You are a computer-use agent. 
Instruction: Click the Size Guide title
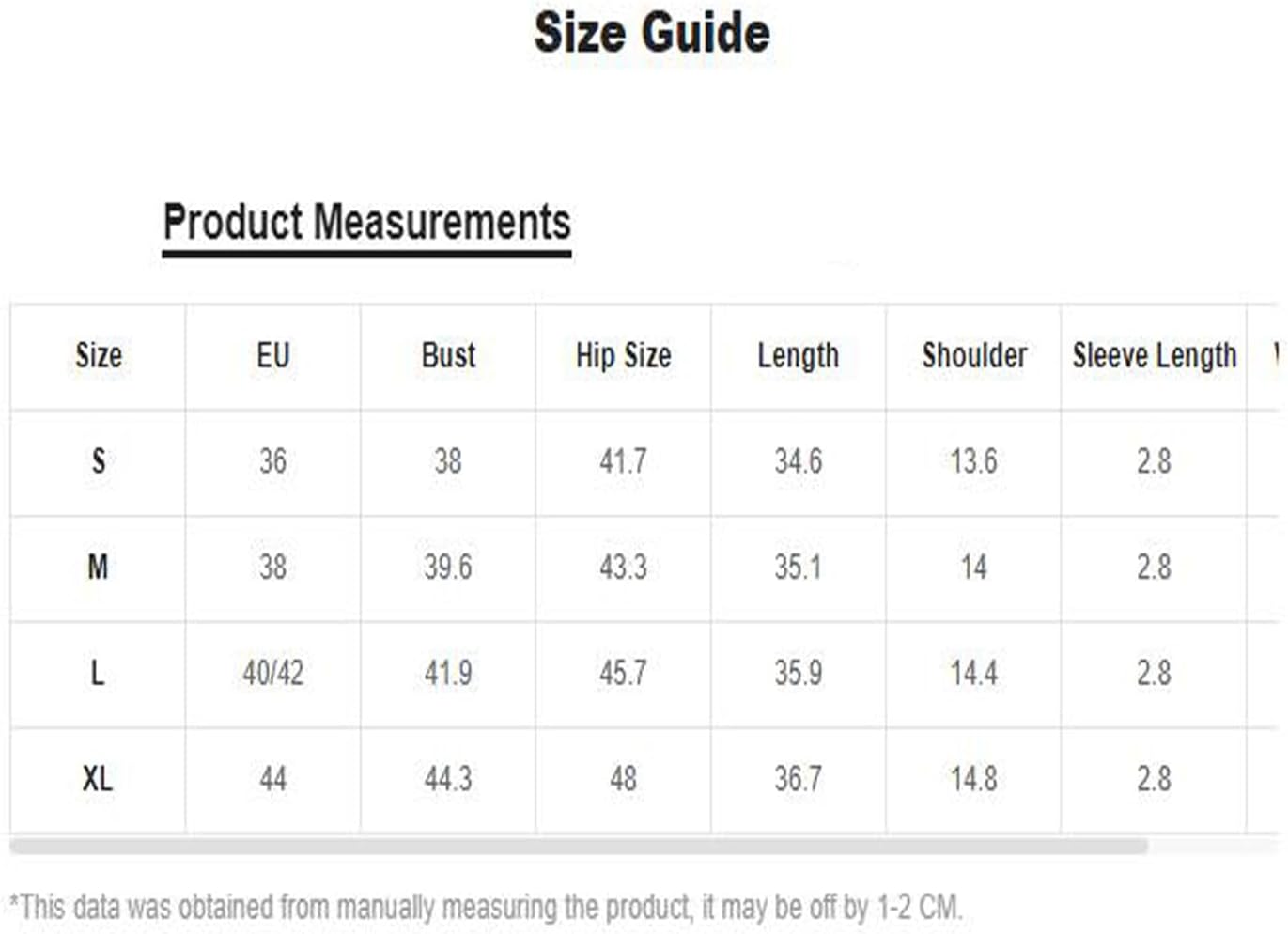point(652,33)
